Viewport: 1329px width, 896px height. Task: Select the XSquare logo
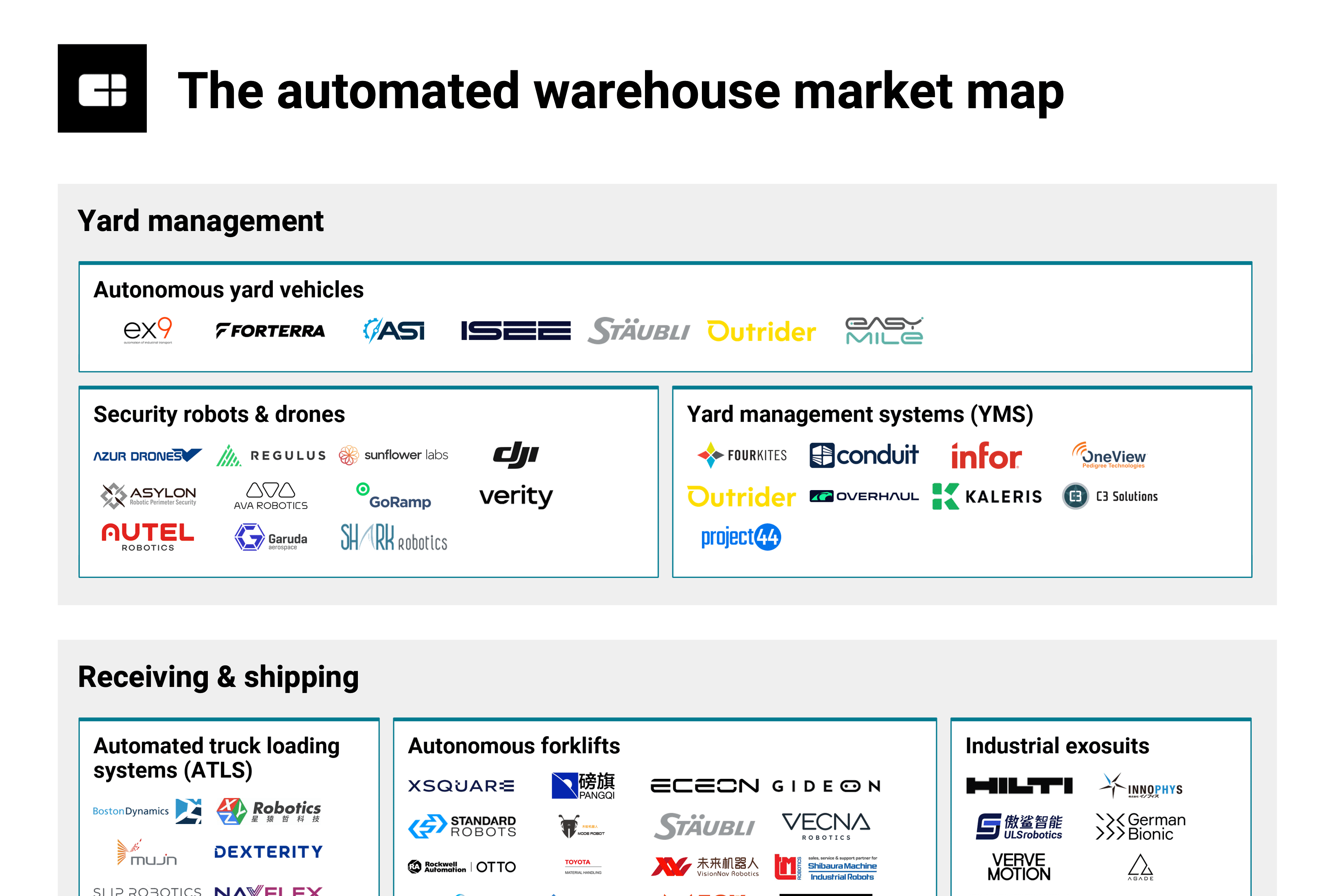[x=462, y=786]
